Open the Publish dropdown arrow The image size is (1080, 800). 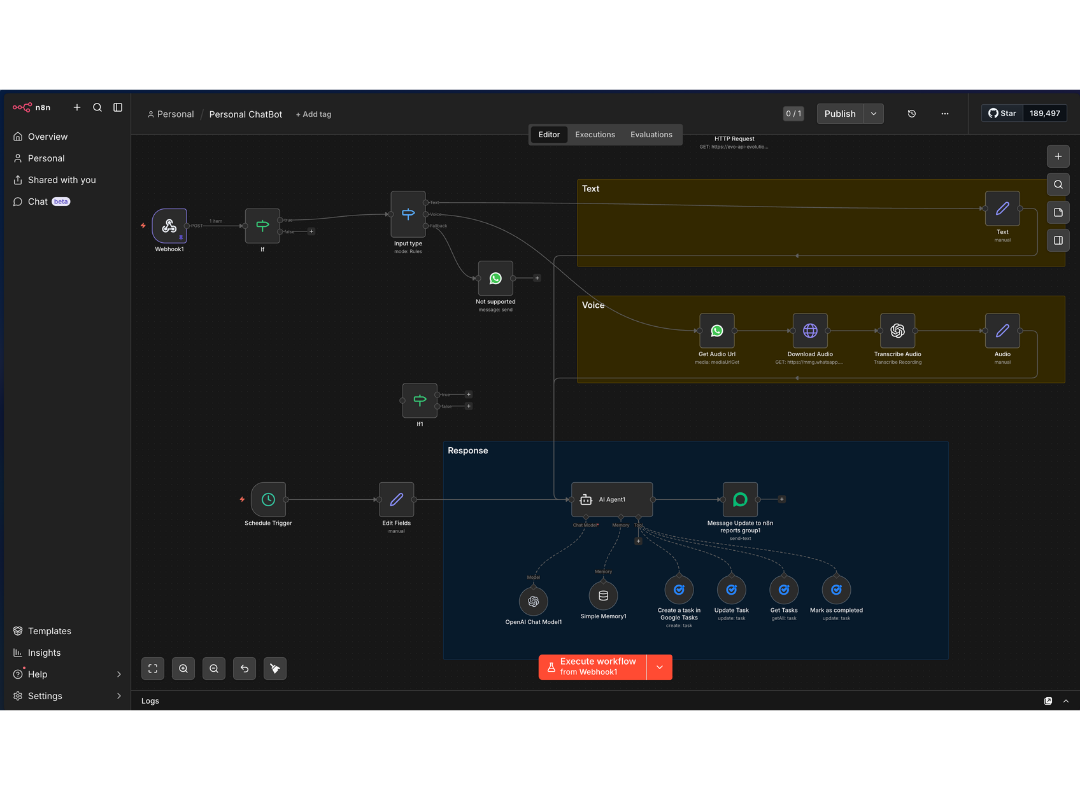(x=873, y=114)
